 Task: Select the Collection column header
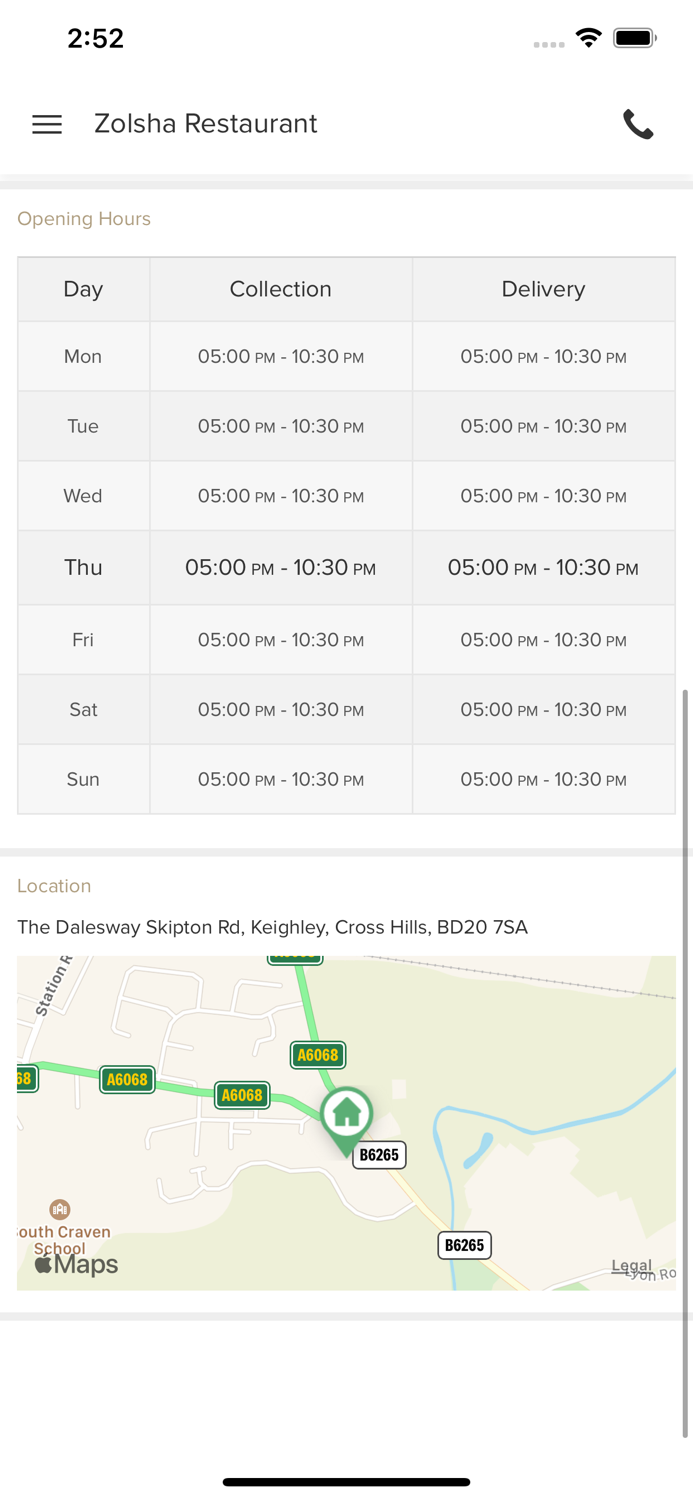280,289
